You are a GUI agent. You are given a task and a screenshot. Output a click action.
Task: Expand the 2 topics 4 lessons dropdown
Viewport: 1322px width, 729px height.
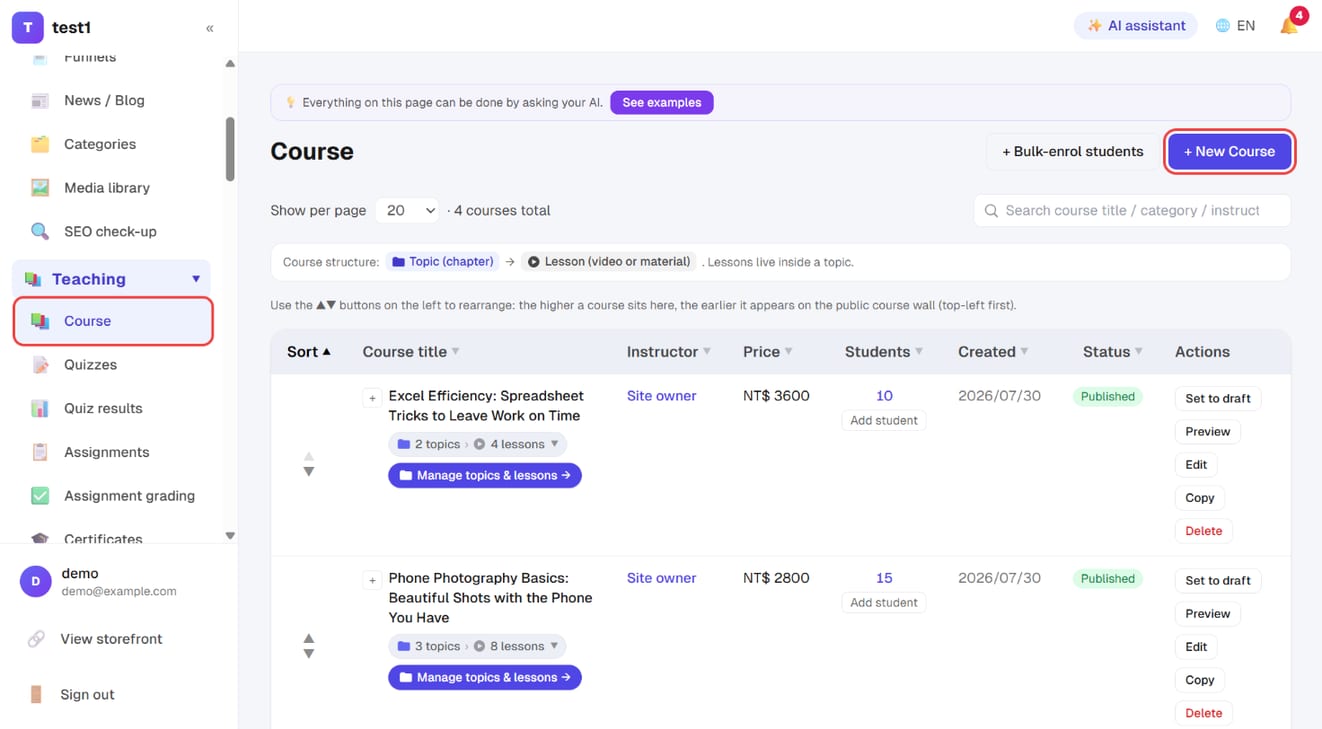click(x=478, y=444)
